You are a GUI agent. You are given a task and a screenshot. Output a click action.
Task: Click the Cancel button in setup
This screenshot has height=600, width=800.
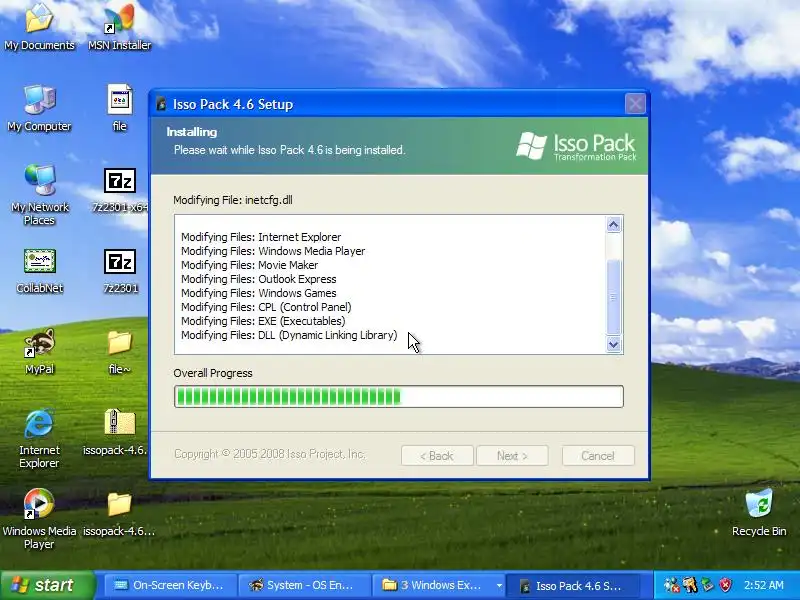(x=598, y=456)
